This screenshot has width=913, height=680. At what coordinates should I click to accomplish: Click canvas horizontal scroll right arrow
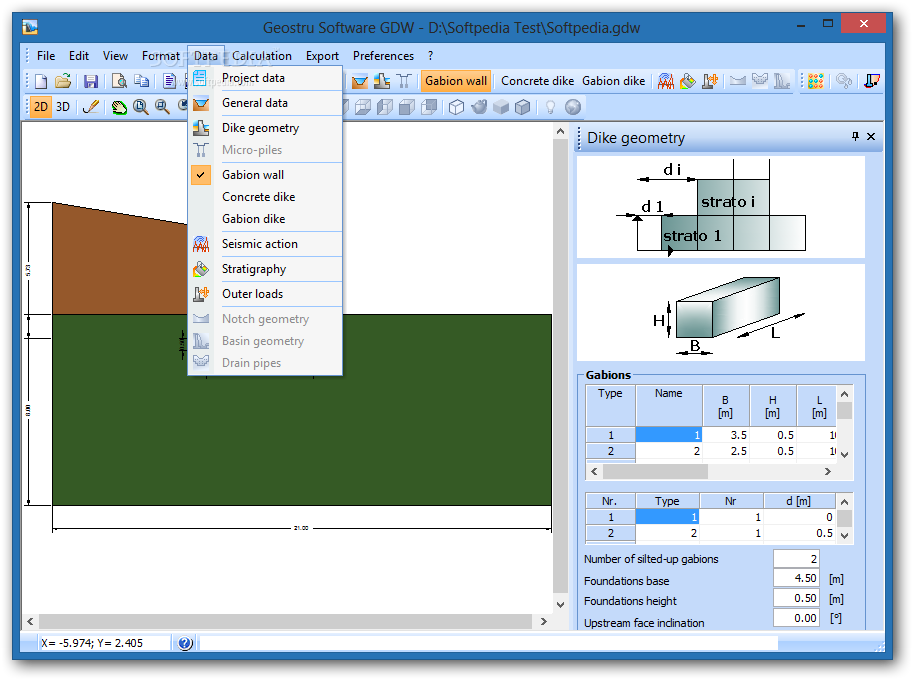coord(543,622)
